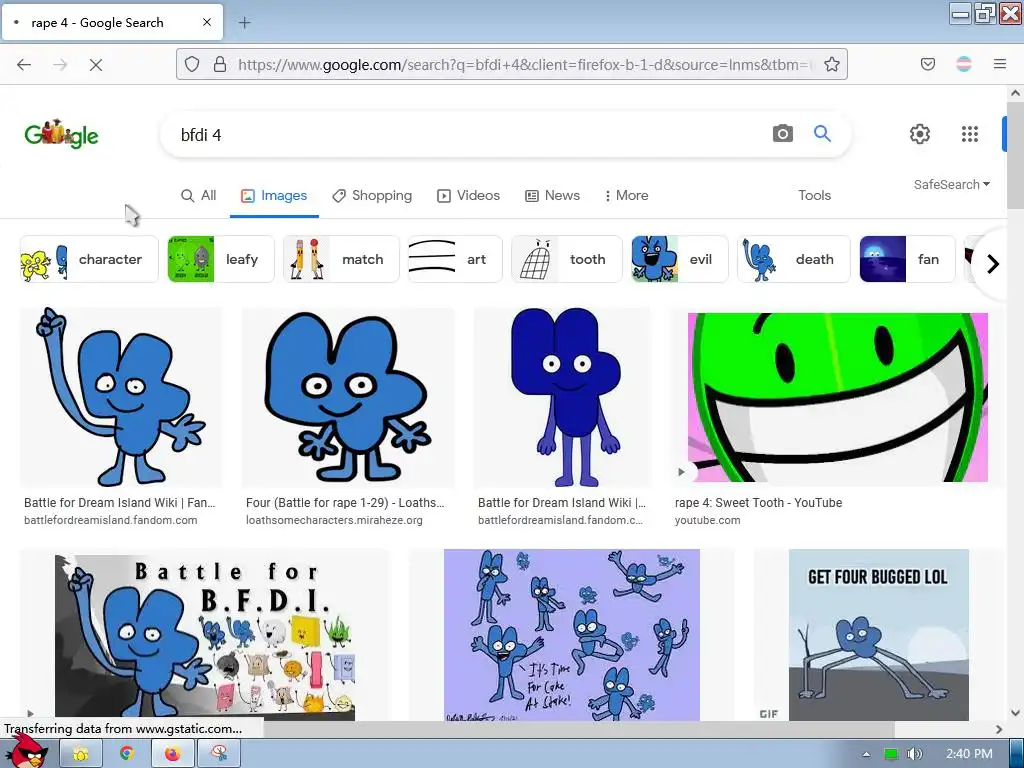Open the Battle for B.F.D.I. thumbnail
The height and width of the screenshot is (768, 1024).
click(204, 635)
